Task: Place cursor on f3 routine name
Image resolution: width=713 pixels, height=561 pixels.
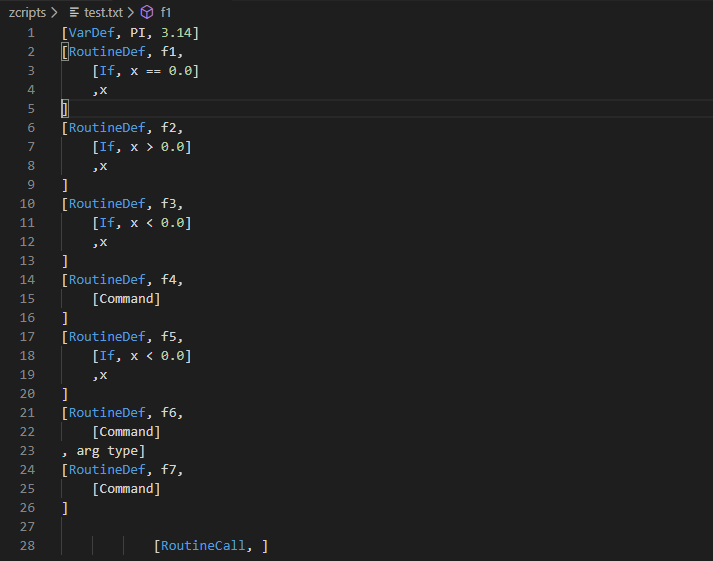Action: [168, 204]
